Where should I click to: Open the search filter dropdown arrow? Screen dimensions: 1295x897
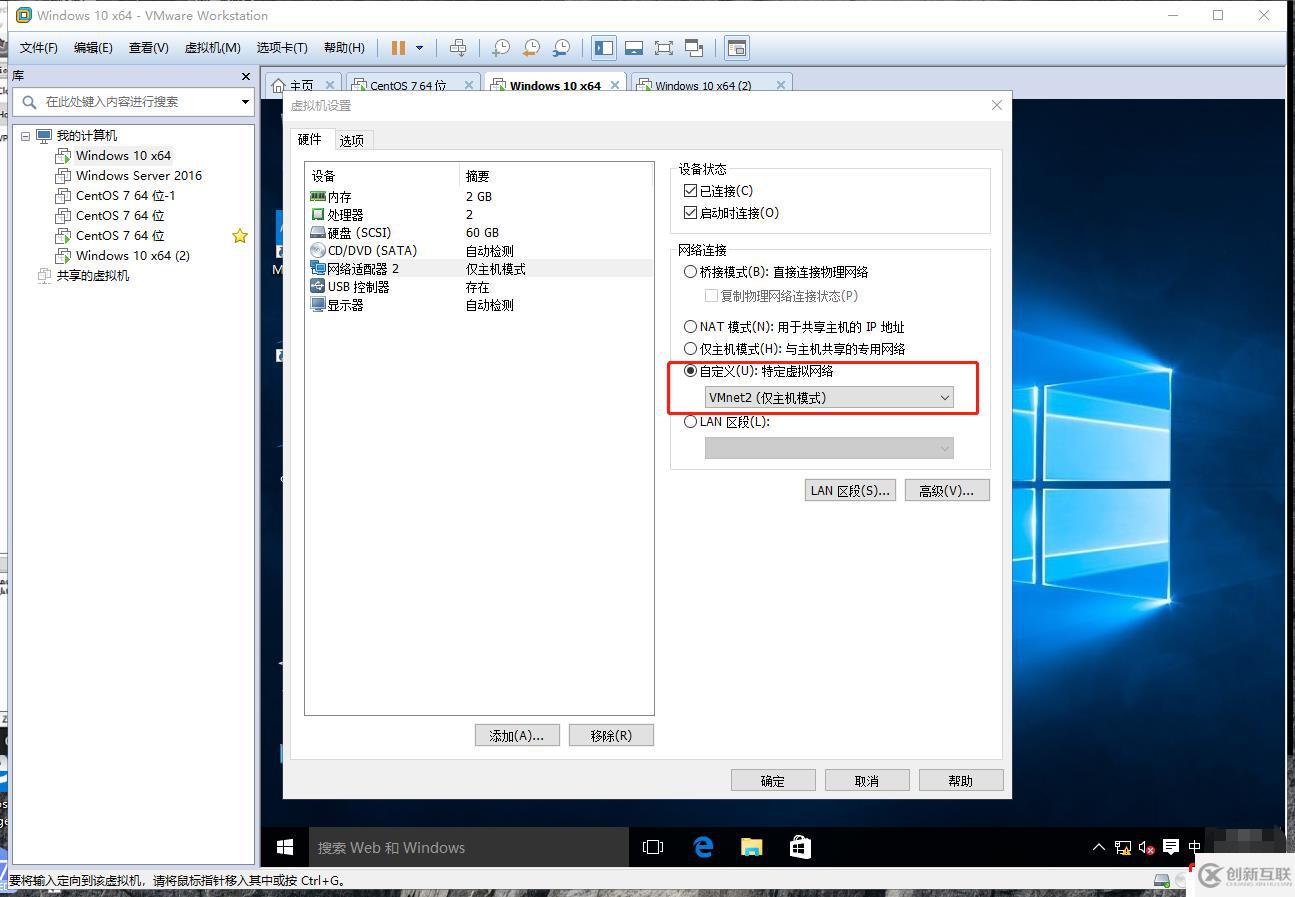pos(245,102)
